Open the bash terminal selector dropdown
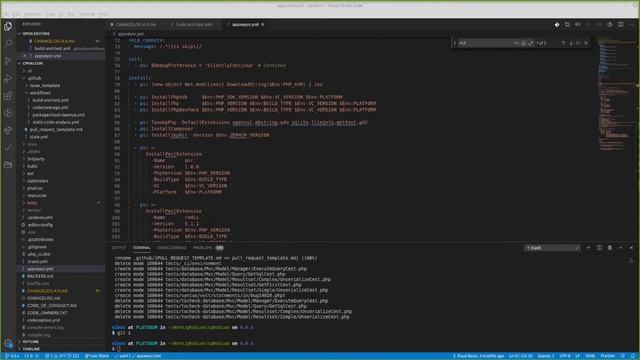The width and height of the screenshot is (640, 360). point(552,248)
